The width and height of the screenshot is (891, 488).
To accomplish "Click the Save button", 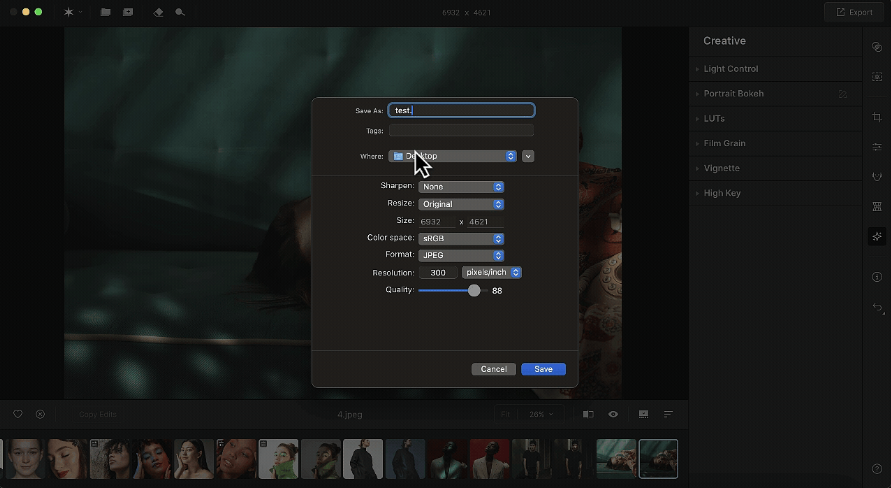I will [543, 369].
